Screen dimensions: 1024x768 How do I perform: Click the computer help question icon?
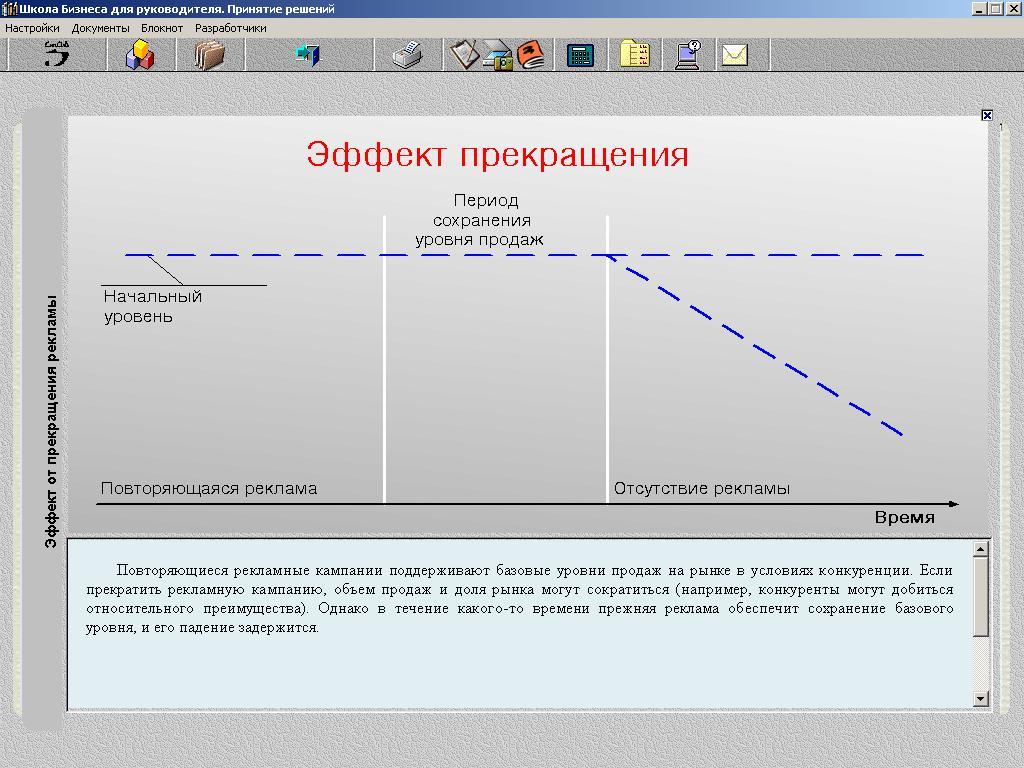tap(688, 55)
